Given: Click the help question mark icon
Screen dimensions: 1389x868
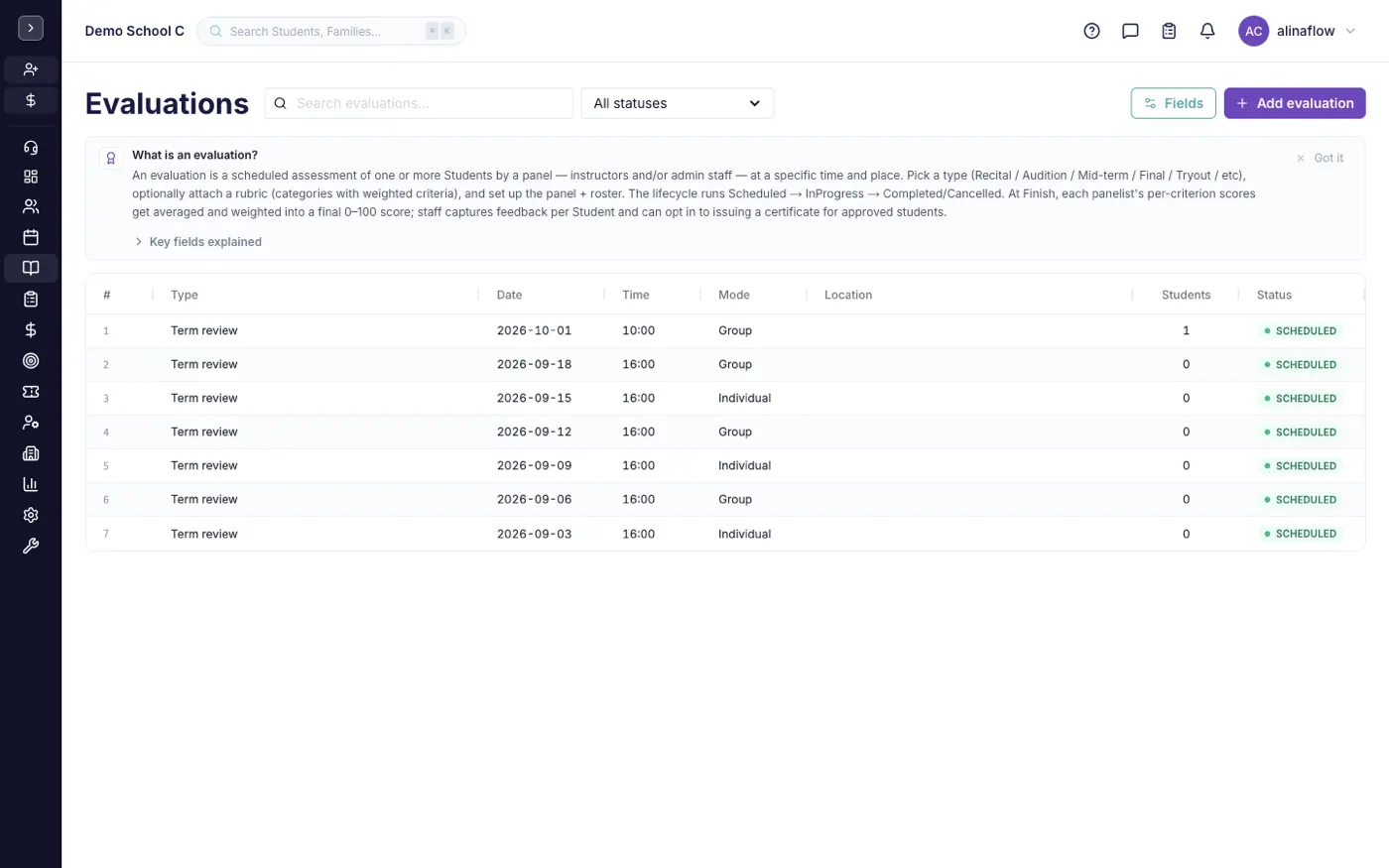Looking at the screenshot, I should [x=1091, y=31].
